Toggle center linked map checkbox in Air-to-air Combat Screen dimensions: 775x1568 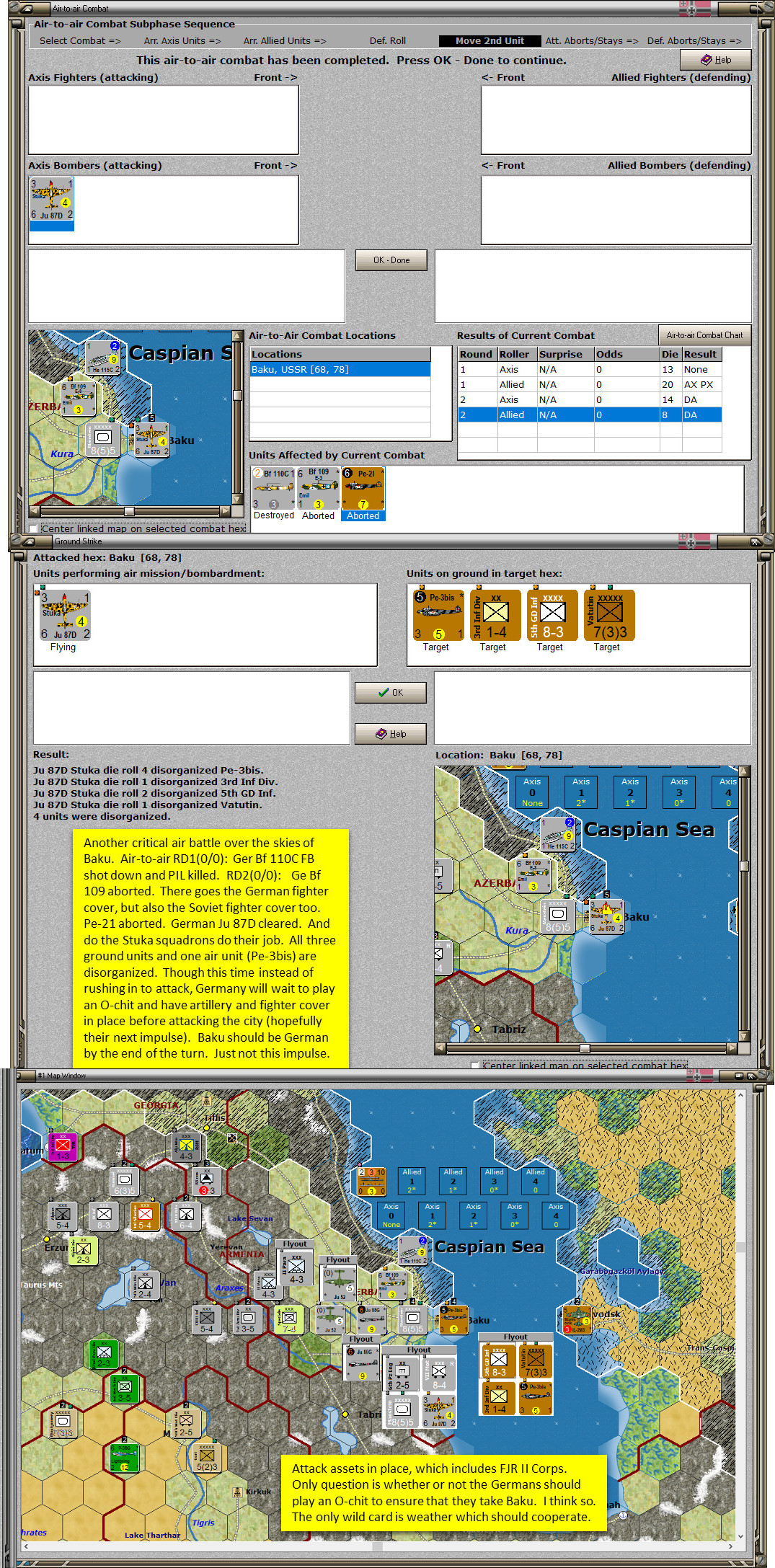(x=33, y=528)
